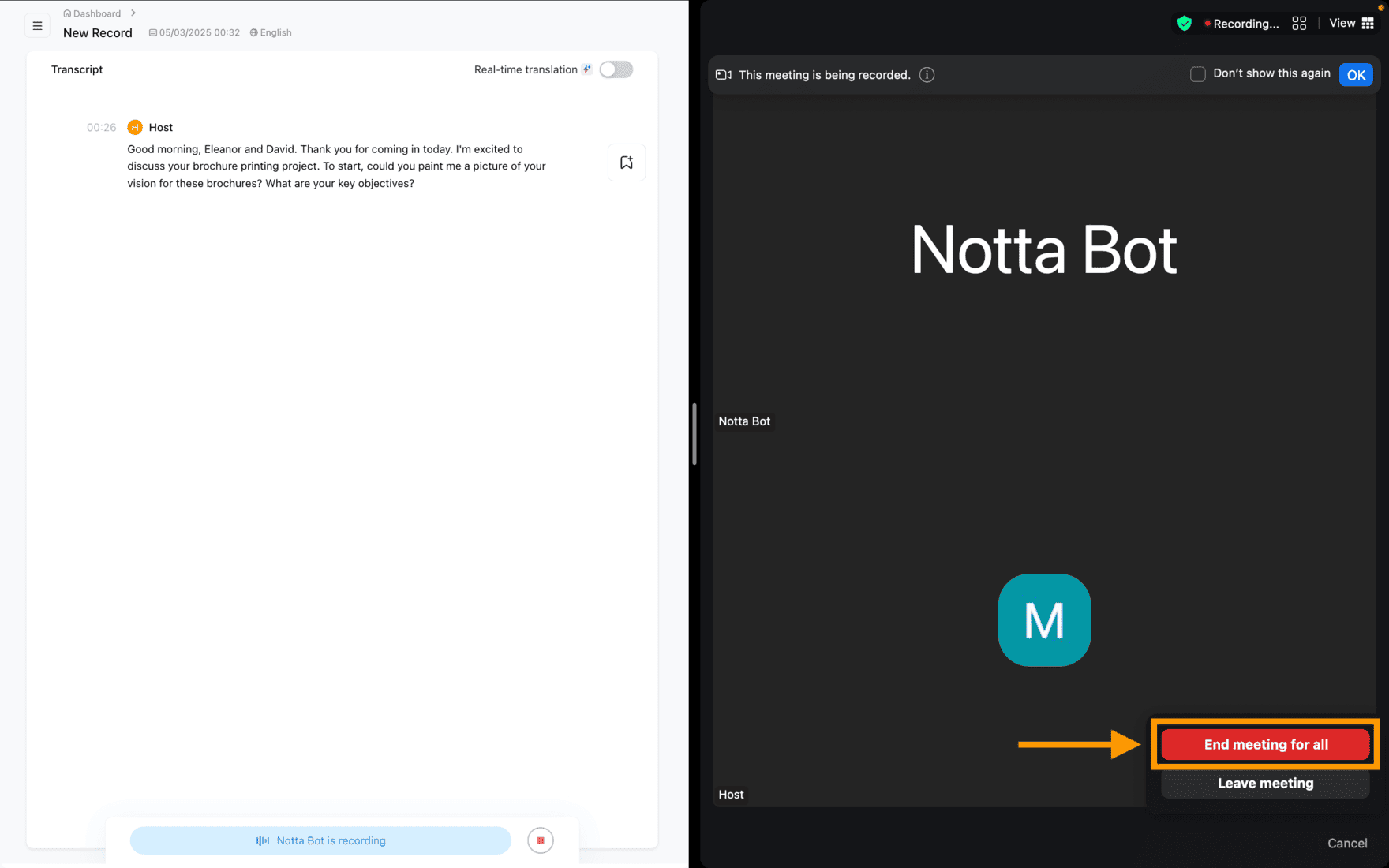The image size is (1389, 868).
Task: Click the Recording... indicator in Zoom
Action: [x=1241, y=24]
